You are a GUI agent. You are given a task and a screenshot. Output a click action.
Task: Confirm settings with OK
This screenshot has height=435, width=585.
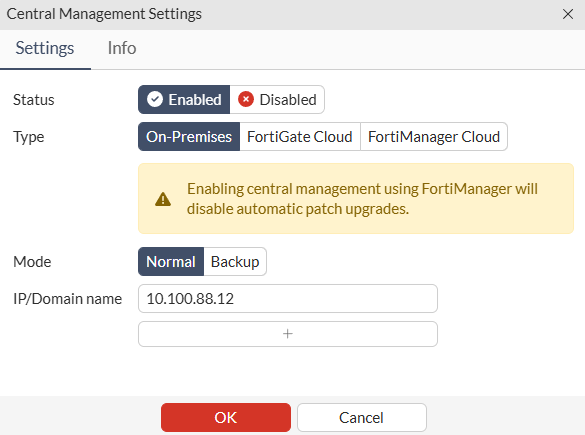tap(226, 417)
